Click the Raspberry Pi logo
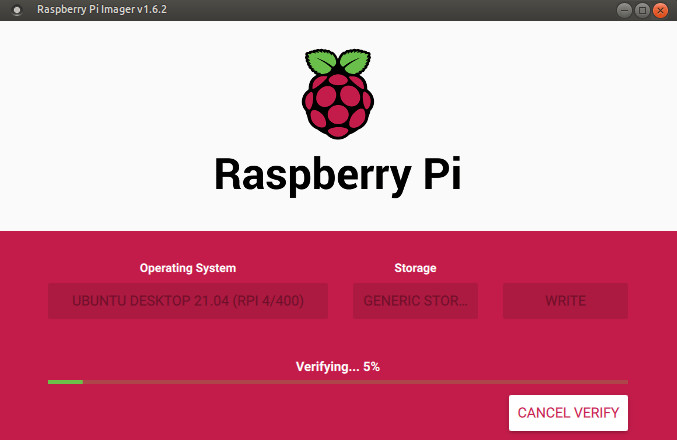The image size is (677, 440). tap(338, 94)
